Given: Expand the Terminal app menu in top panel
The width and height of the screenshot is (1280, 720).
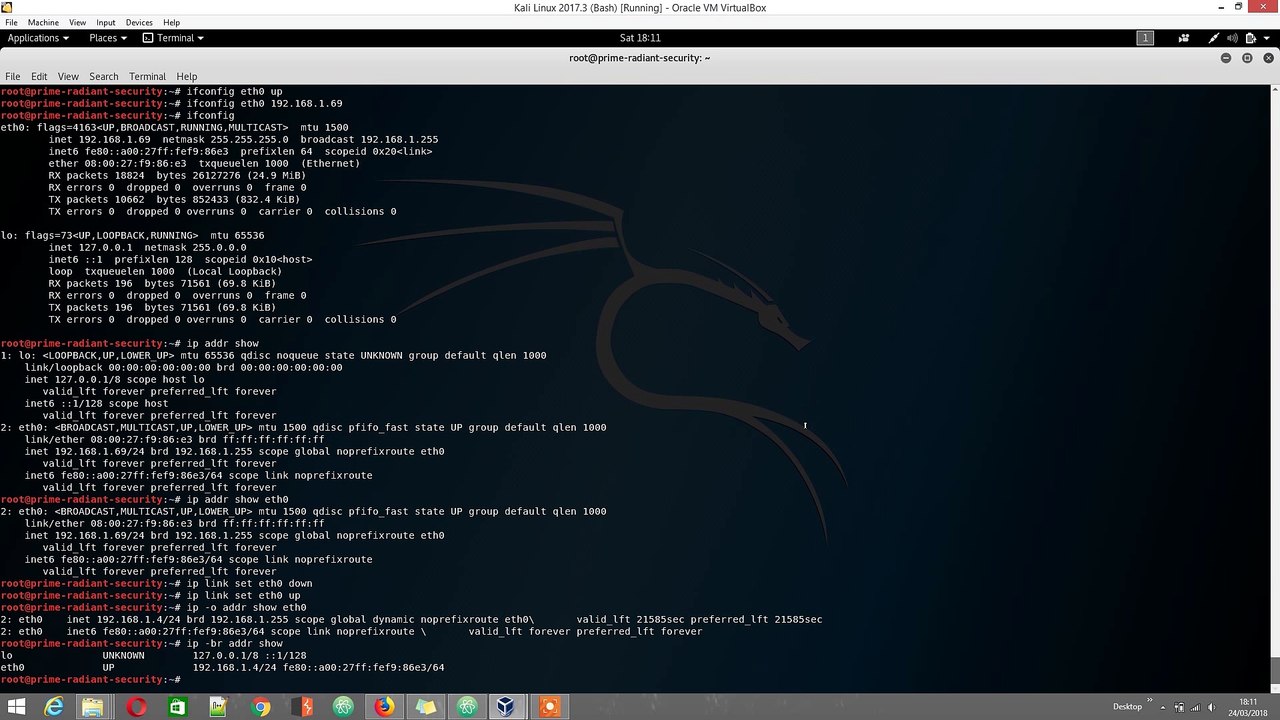Looking at the screenshot, I should (x=173, y=38).
